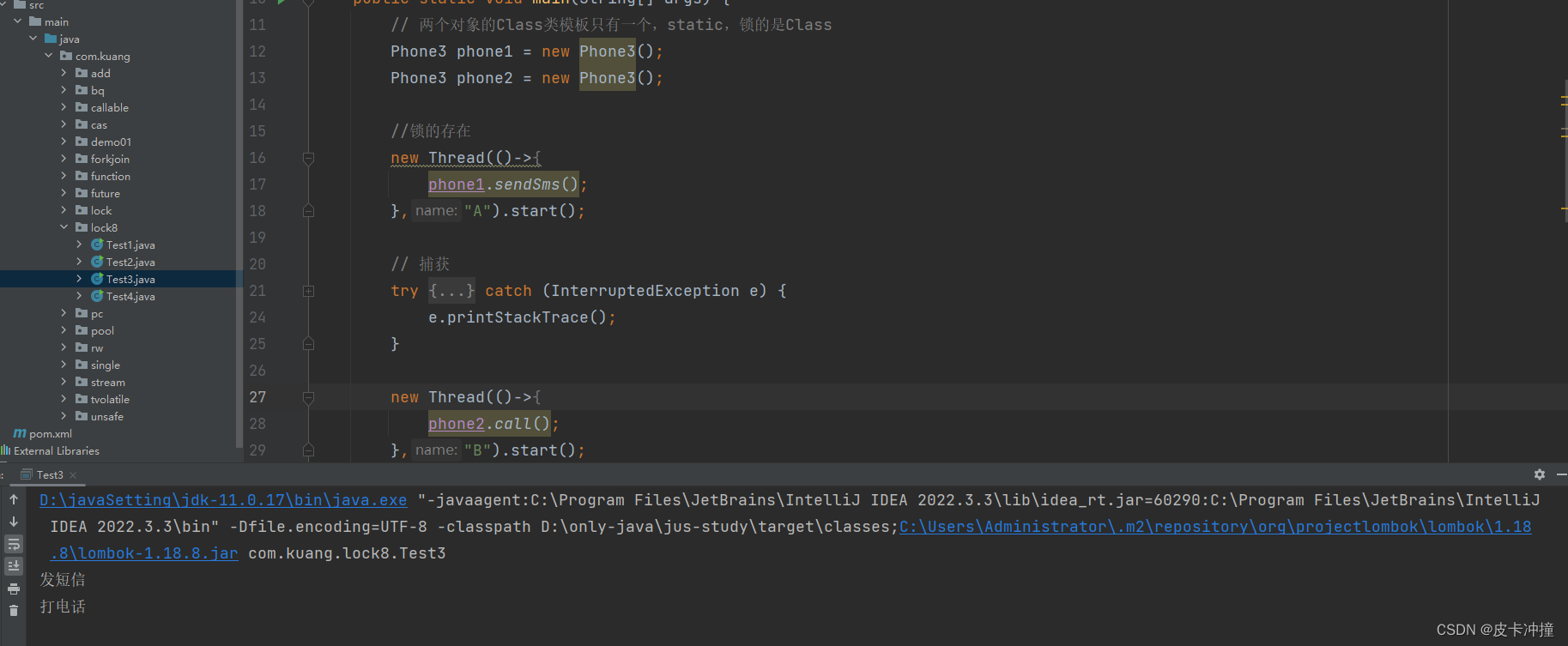Expand the forkjoin package
Image resolution: width=1568 pixels, height=646 pixels.
pyautogui.click(x=64, y=159)
